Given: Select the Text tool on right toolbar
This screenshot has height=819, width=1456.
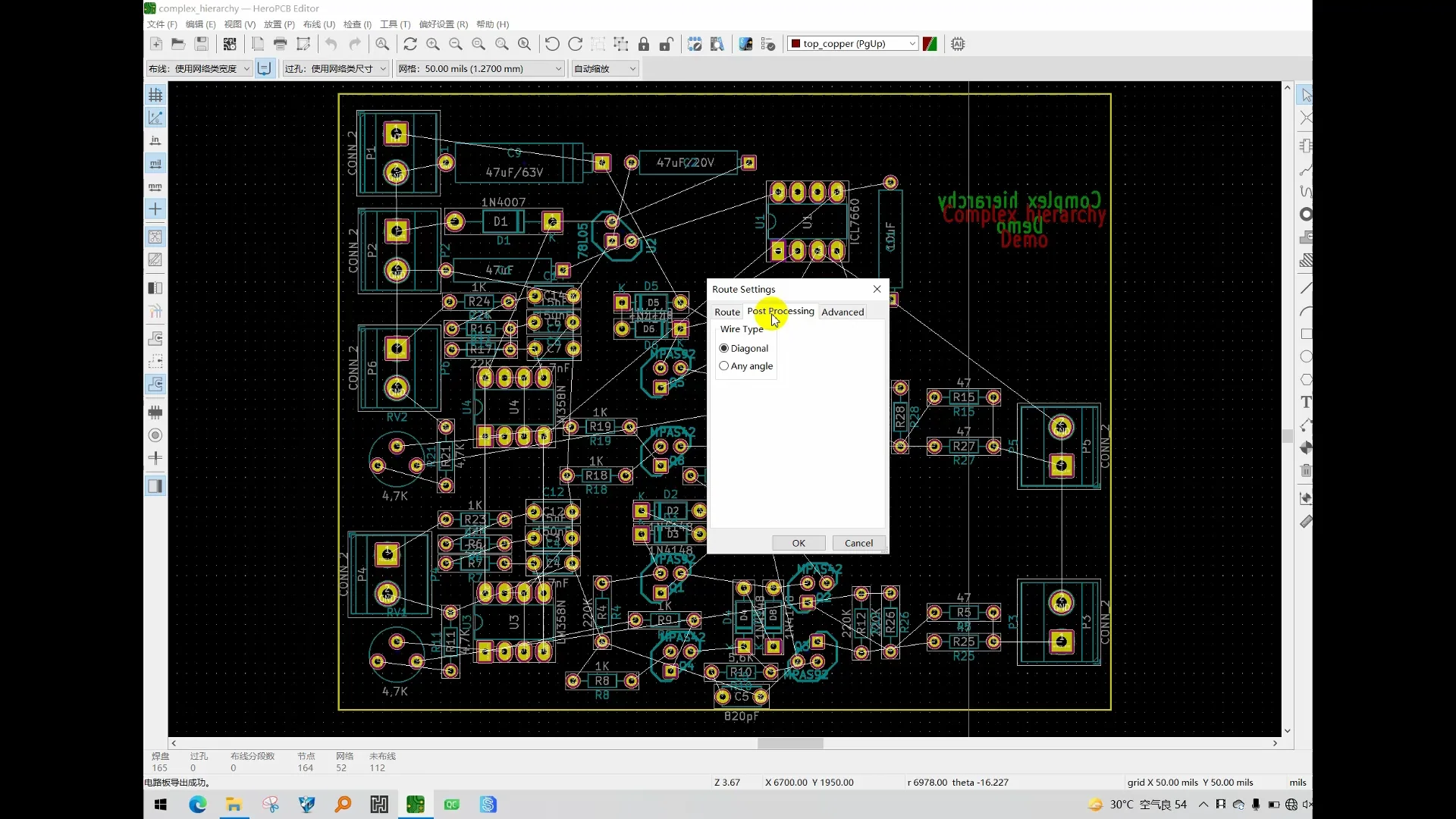Looking at the screenshot, I should (x=1305, y=402).
